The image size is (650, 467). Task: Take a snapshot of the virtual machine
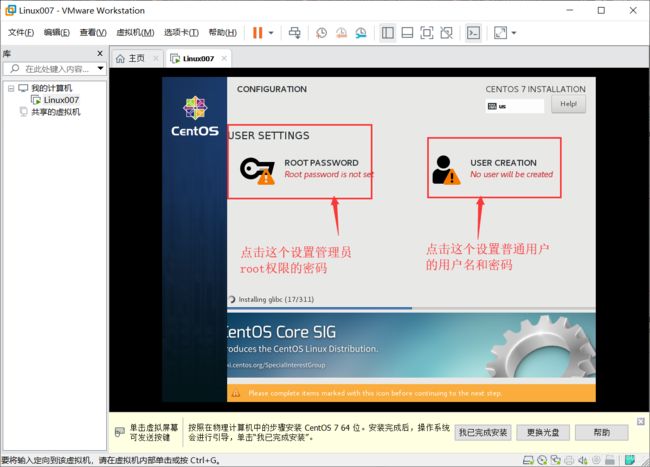[321, 33]
